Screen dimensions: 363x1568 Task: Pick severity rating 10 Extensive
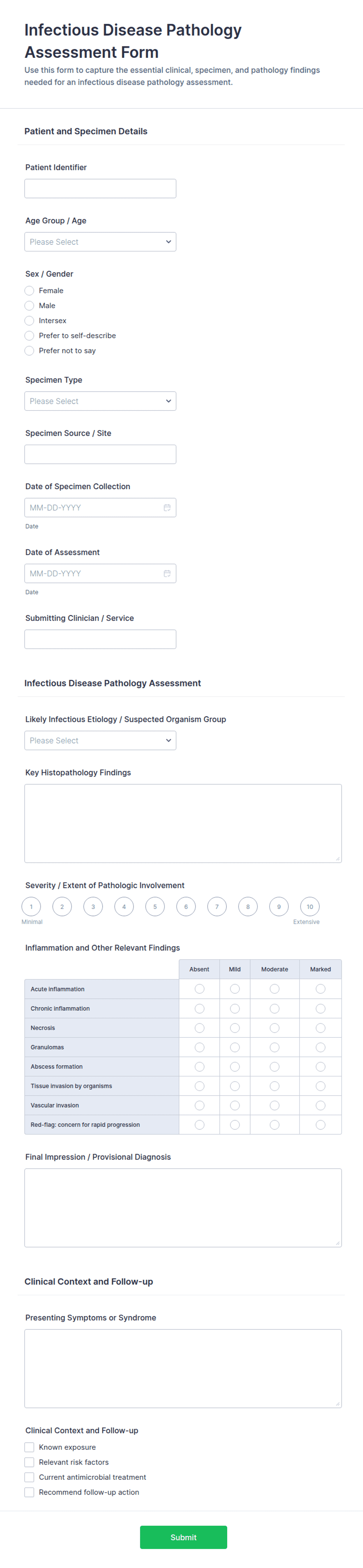coord(310,906)
